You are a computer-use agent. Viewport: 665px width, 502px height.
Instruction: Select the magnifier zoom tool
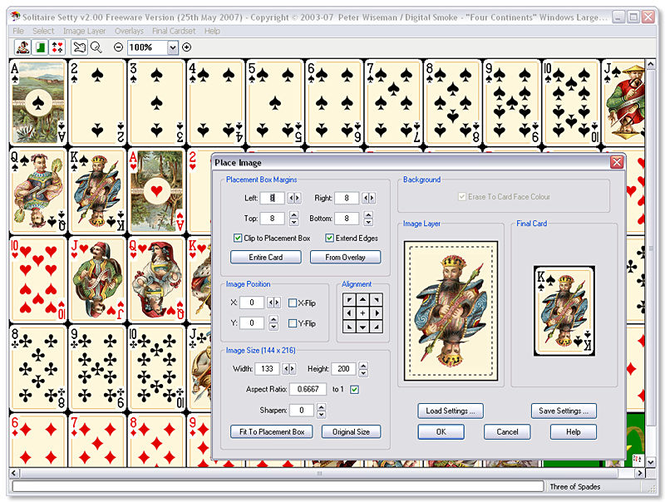pyautogui.click(x=96, y=47)
